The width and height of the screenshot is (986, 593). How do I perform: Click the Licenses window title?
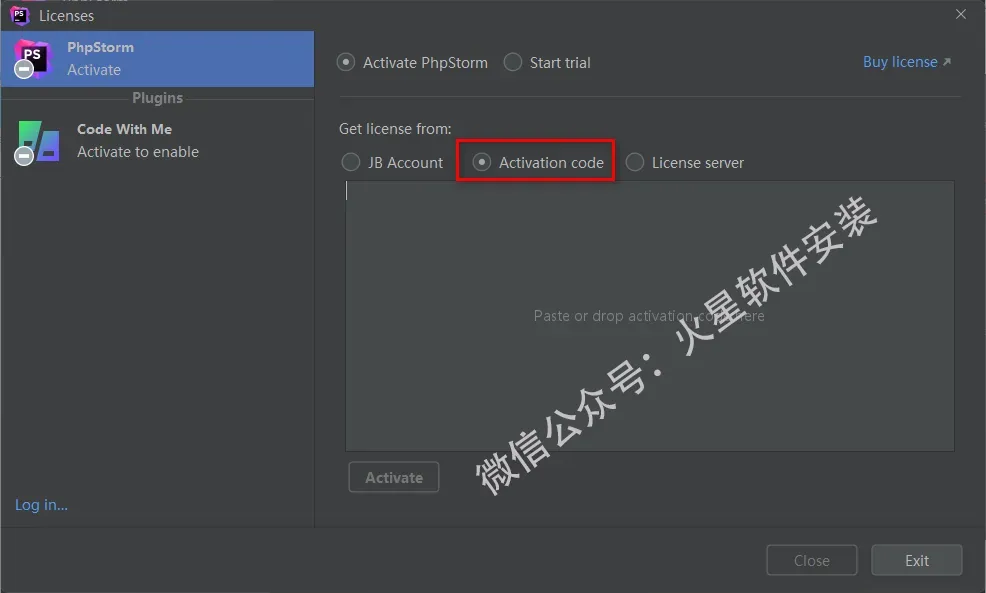pos(67,16)
